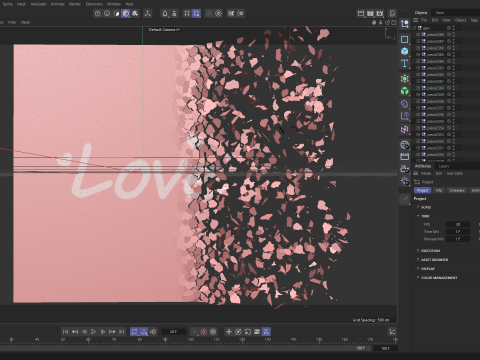Open the Animate menu
Image resolution: width=480 pixels, height=360 pixels.
pos(58,4)
